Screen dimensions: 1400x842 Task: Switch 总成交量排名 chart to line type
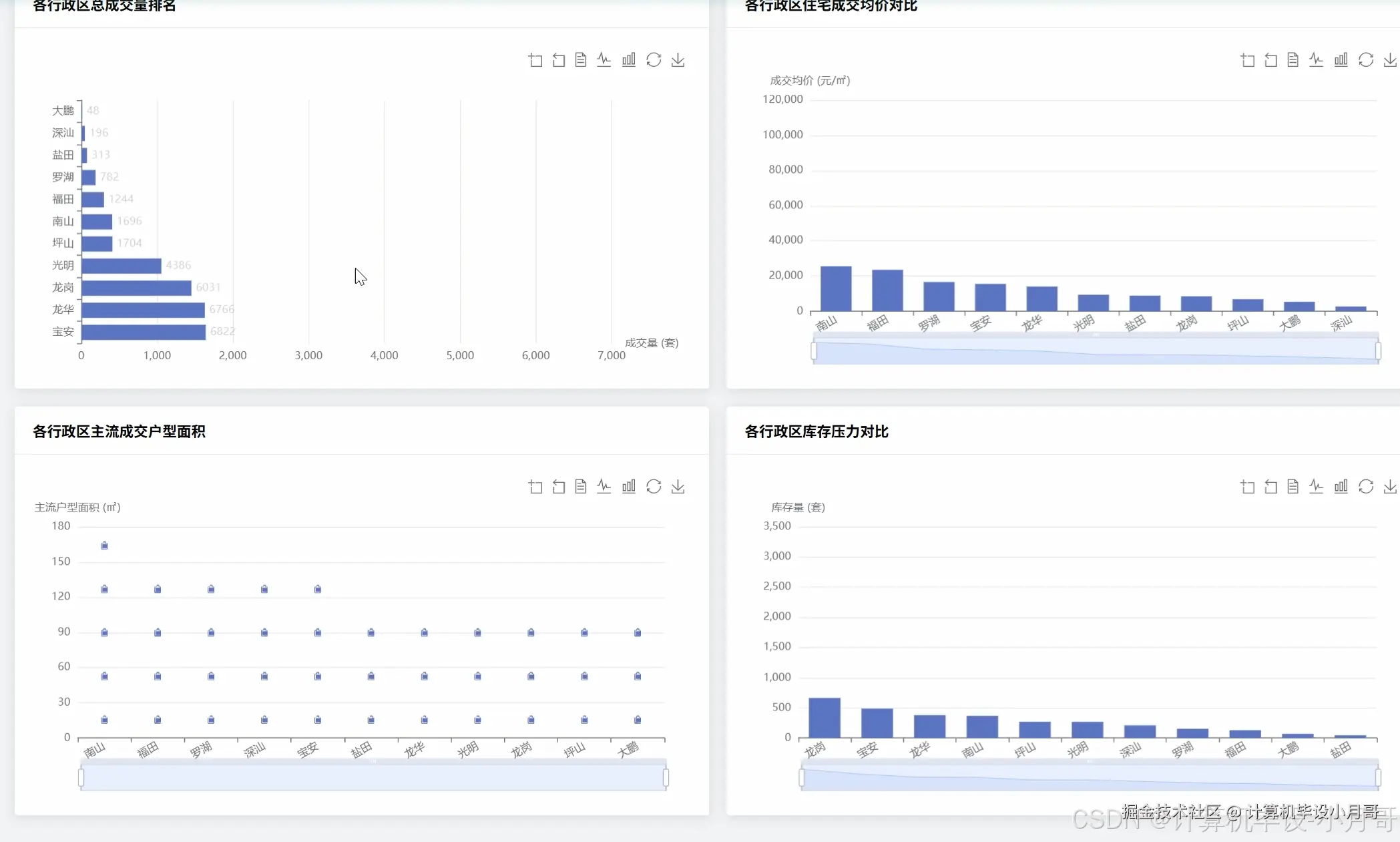(x=604, y=60)
